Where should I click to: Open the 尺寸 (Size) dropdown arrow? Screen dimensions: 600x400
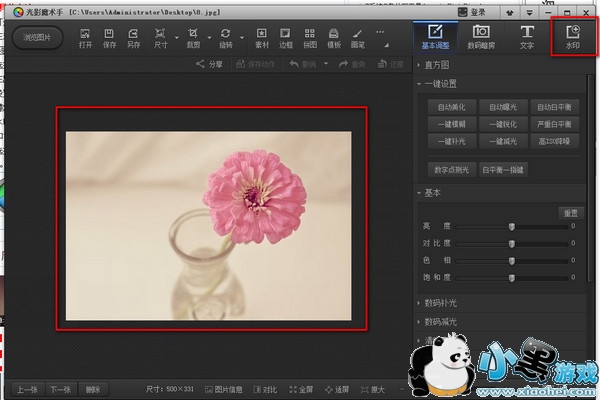tap(177, 39)
